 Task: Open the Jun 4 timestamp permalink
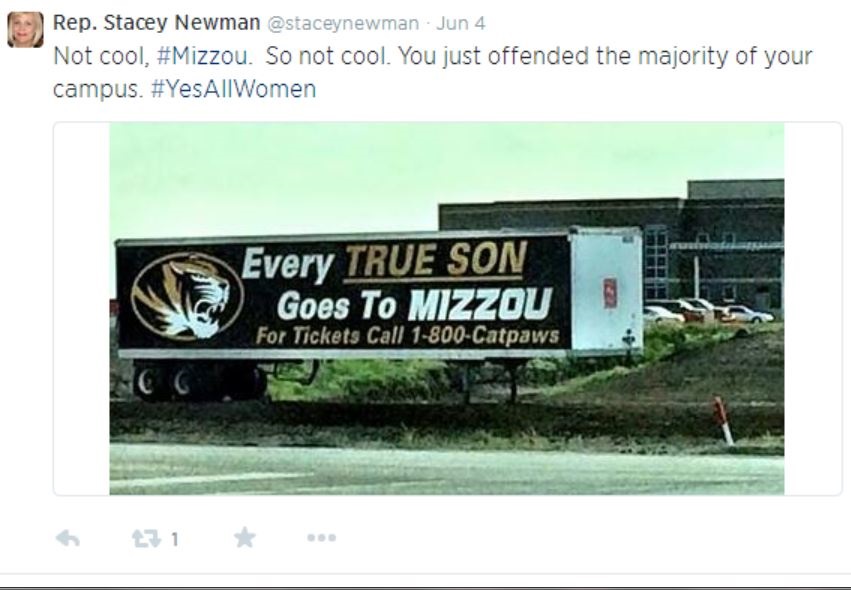[461, 23]
